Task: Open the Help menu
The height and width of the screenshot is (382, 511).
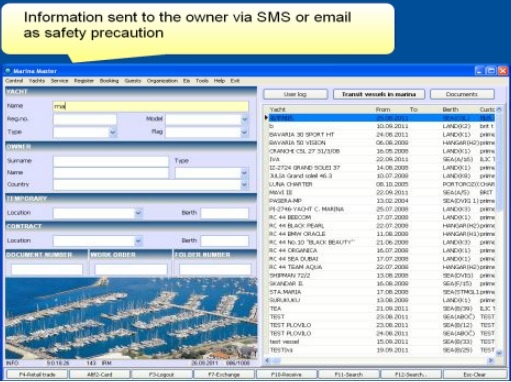Action: click(x=219, y=81)
